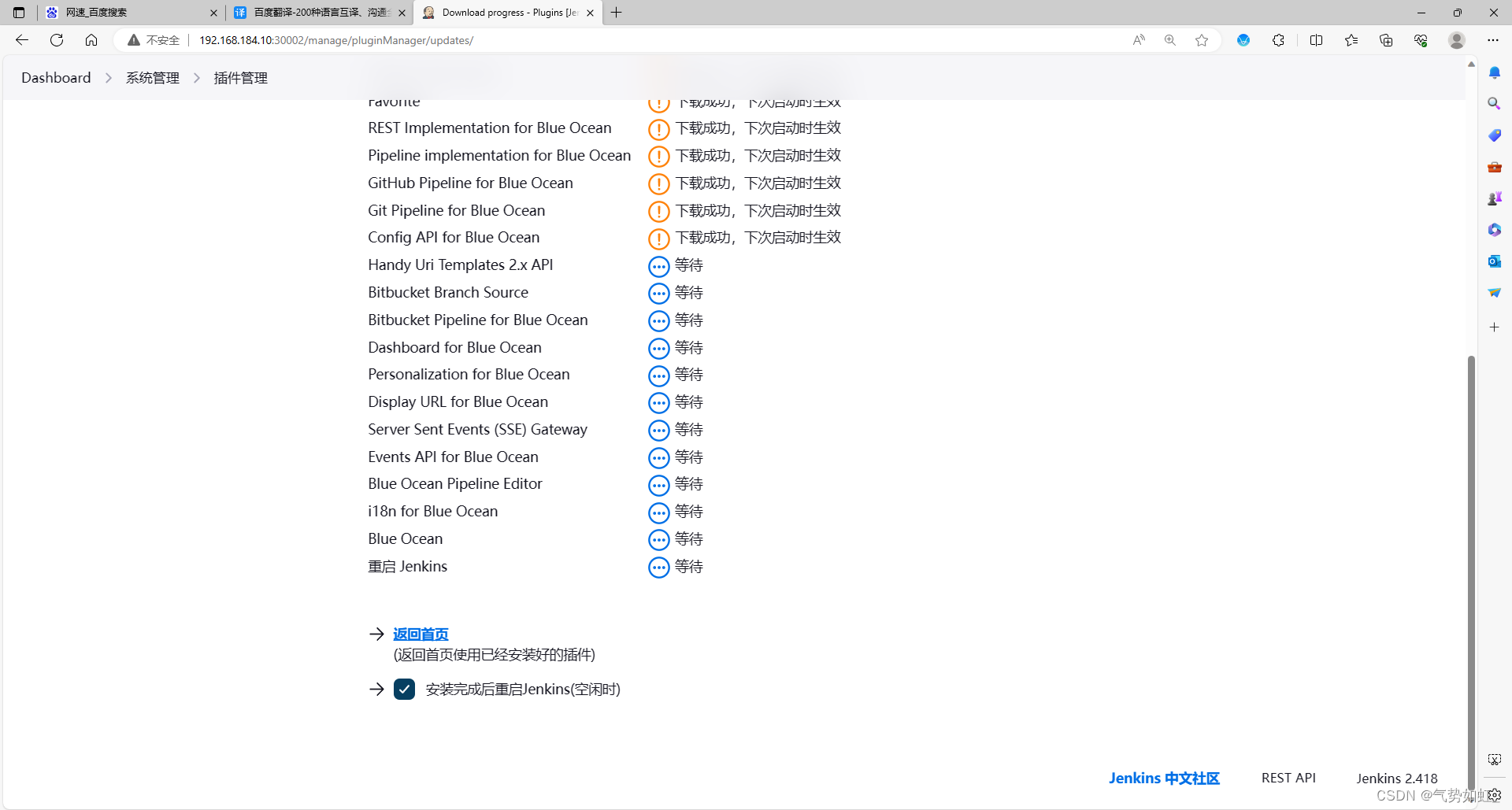Click the Events API for Blue Ocean entry
1512x810 pixels.
[x=453, y=457]
